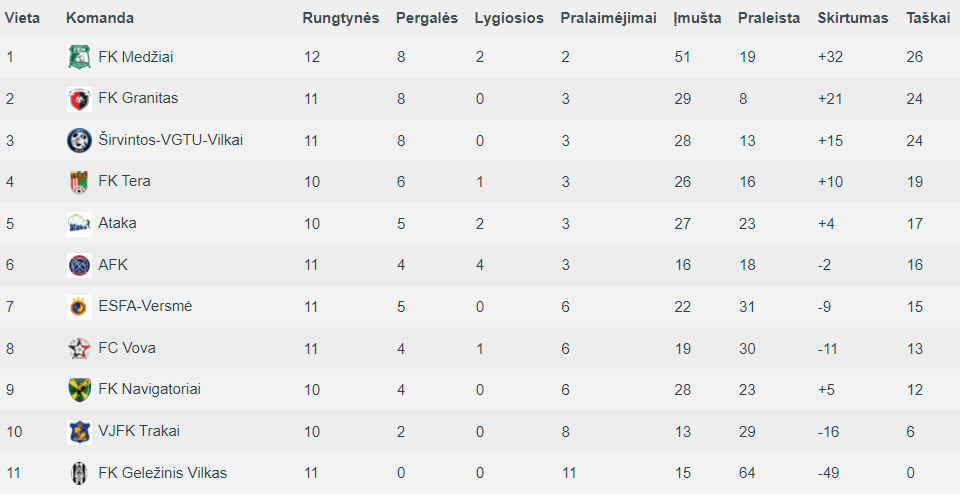Click the FK Granitas team crest
960x501 pixels.
79,99
